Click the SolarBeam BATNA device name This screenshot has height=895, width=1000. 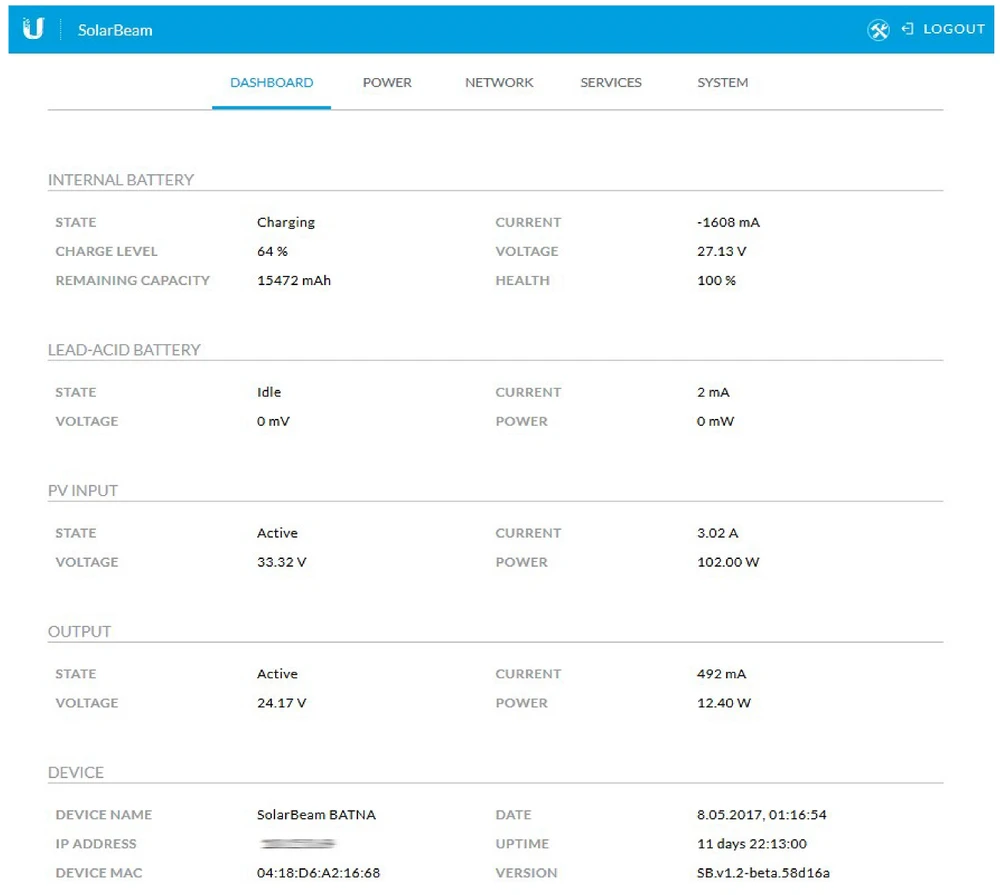click(x=316, y=815)
